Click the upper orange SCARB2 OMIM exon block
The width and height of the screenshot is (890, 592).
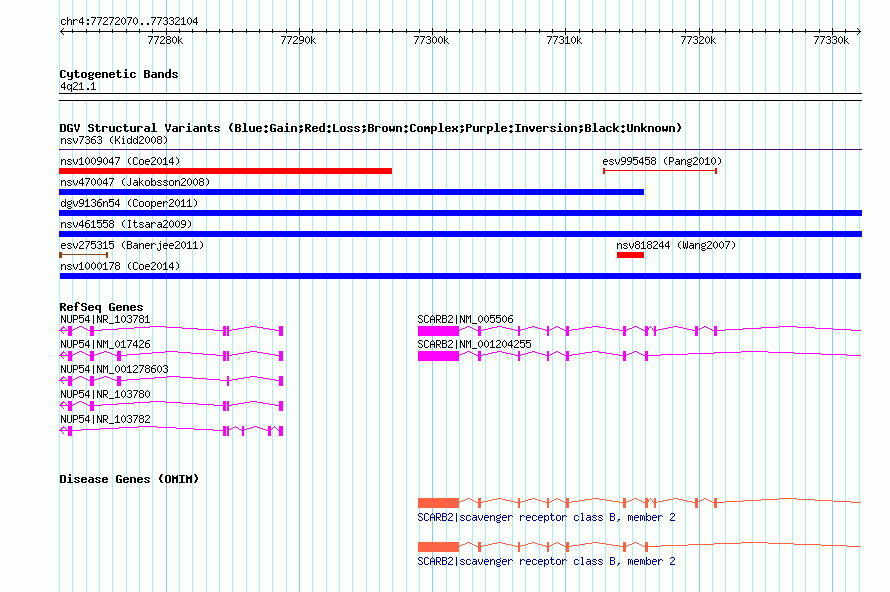tap(438, 502)
